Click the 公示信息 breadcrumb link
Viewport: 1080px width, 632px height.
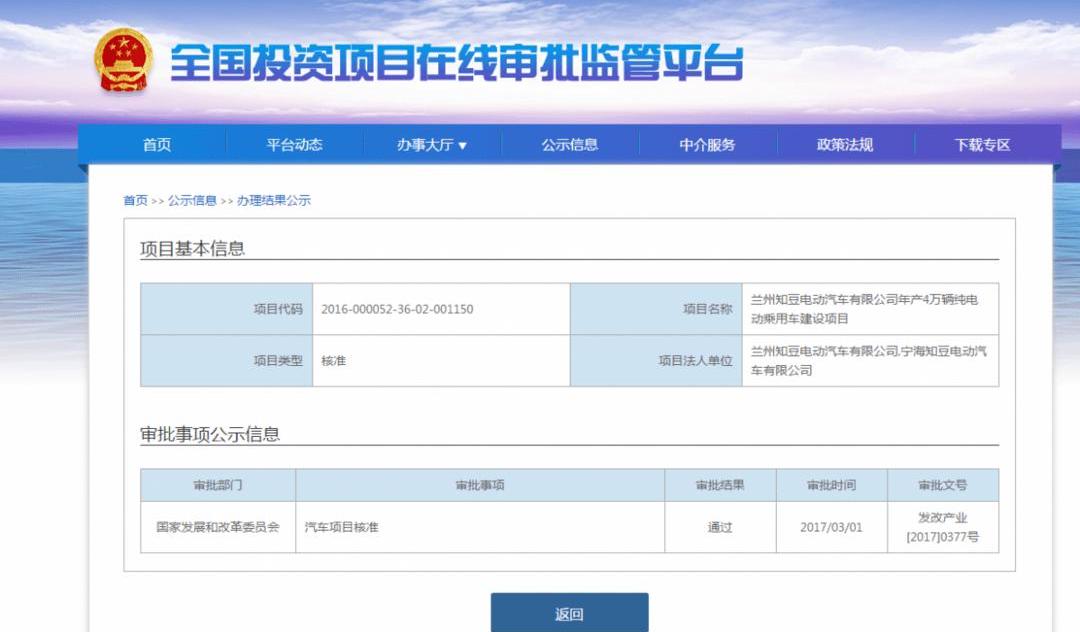pos(192,200)
